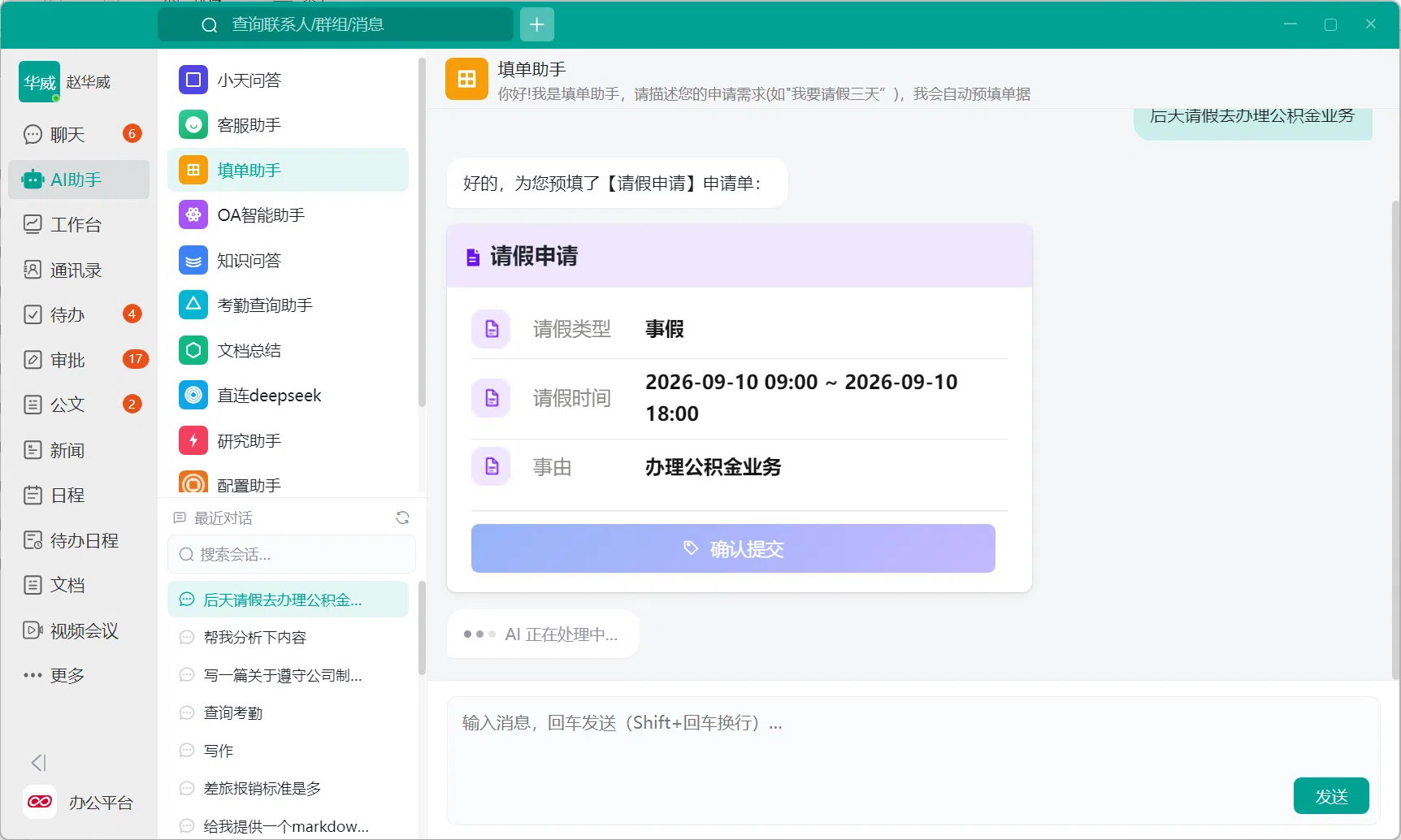The width and height of the screenshot is (1401, 840).
Task: Click the 搜索会话 search field
Action: (x=291, y=554)
